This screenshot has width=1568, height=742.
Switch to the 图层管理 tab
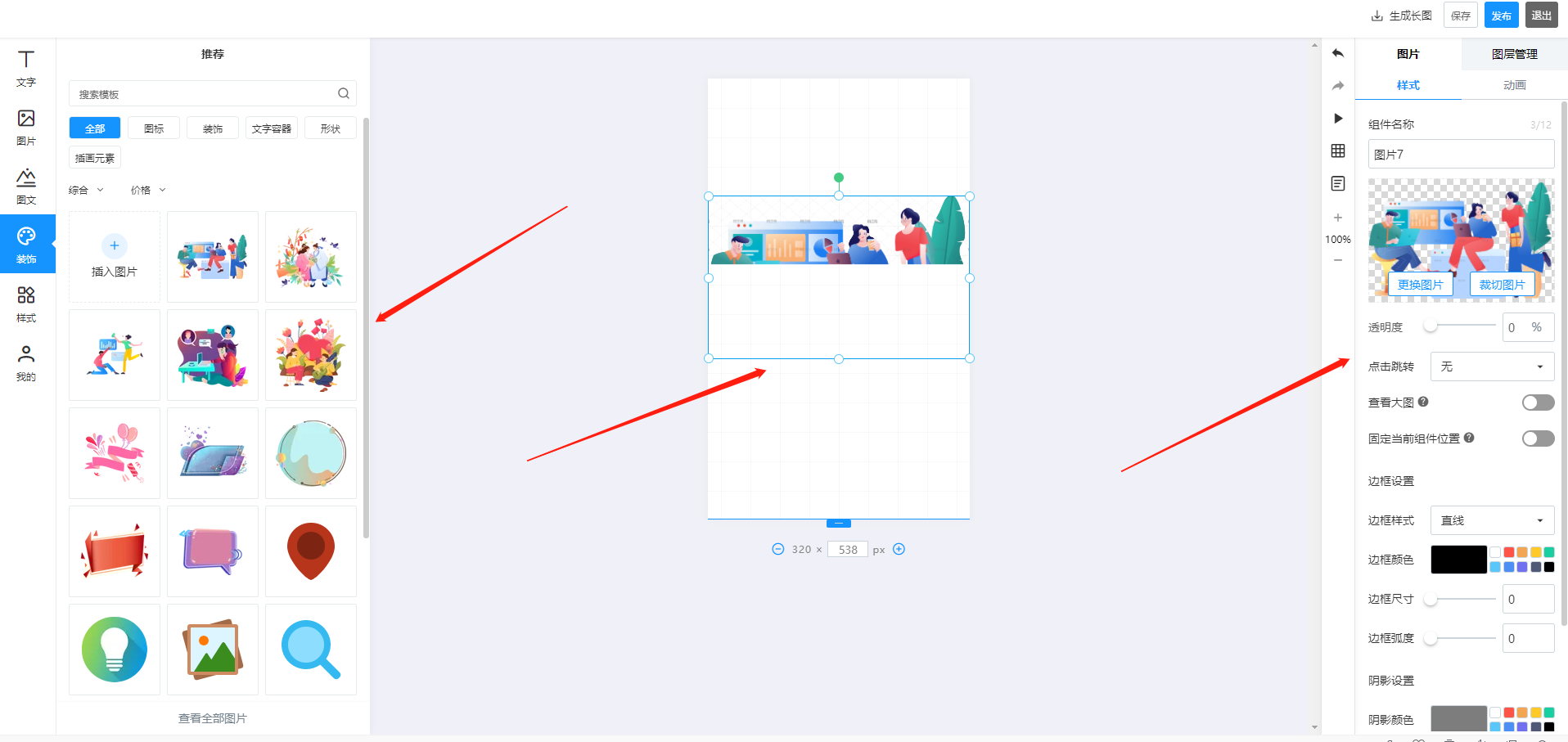pos(1514,54)
